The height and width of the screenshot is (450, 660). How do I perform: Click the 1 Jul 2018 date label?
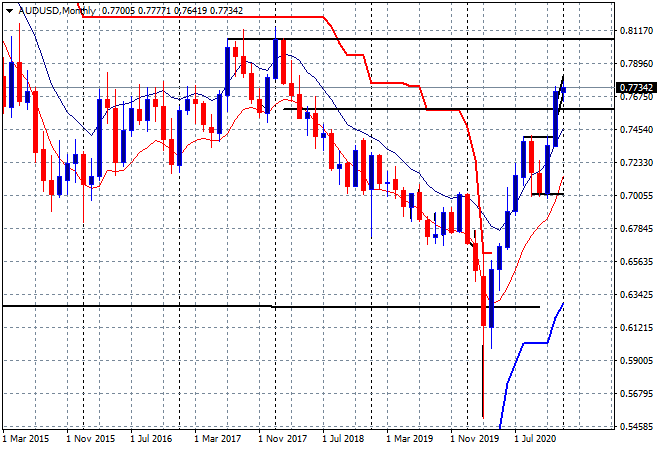coord(343,439)
